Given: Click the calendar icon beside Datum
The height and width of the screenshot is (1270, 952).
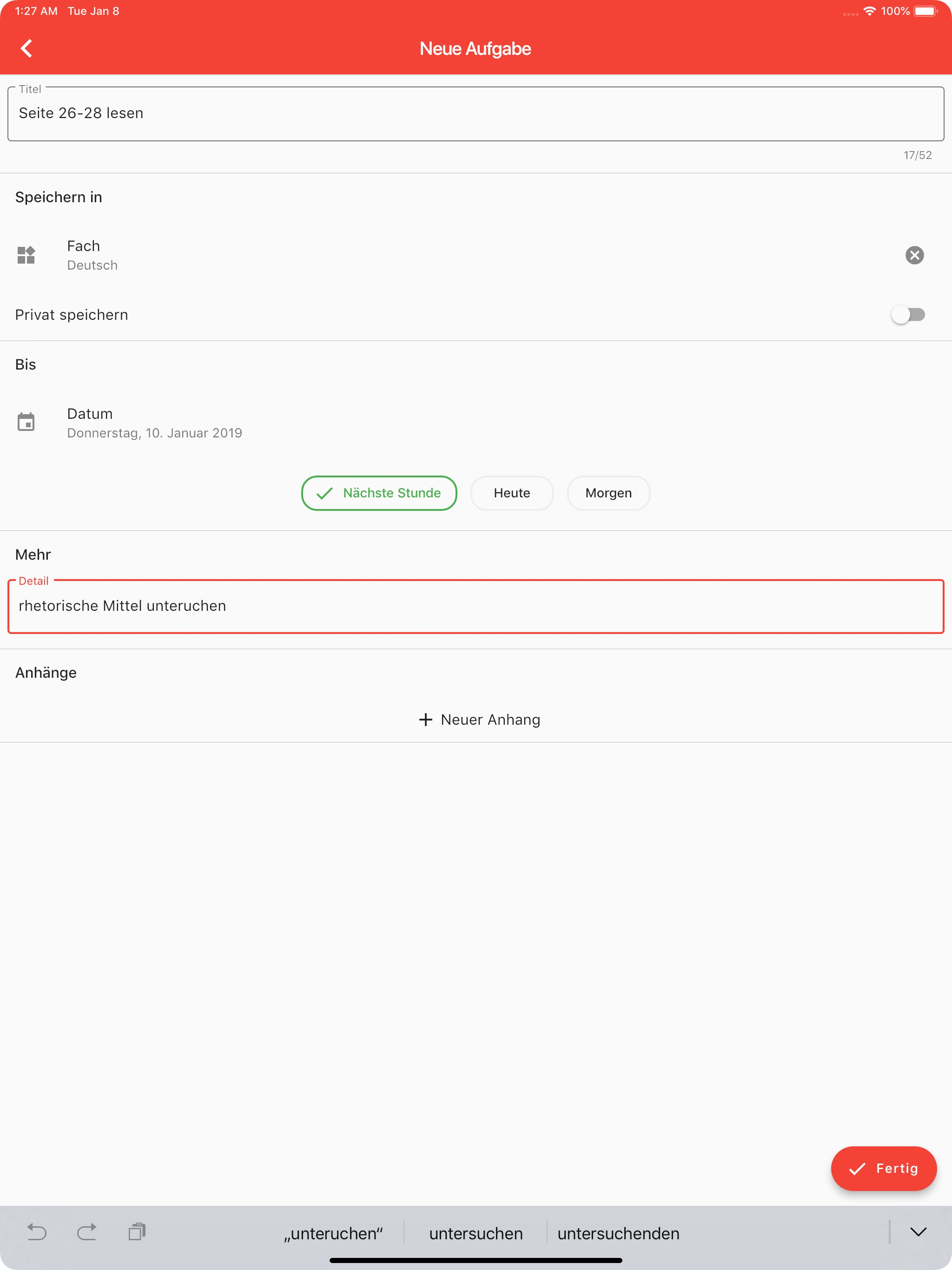Looking at the screenshot, I should click(x=26, y=423).
